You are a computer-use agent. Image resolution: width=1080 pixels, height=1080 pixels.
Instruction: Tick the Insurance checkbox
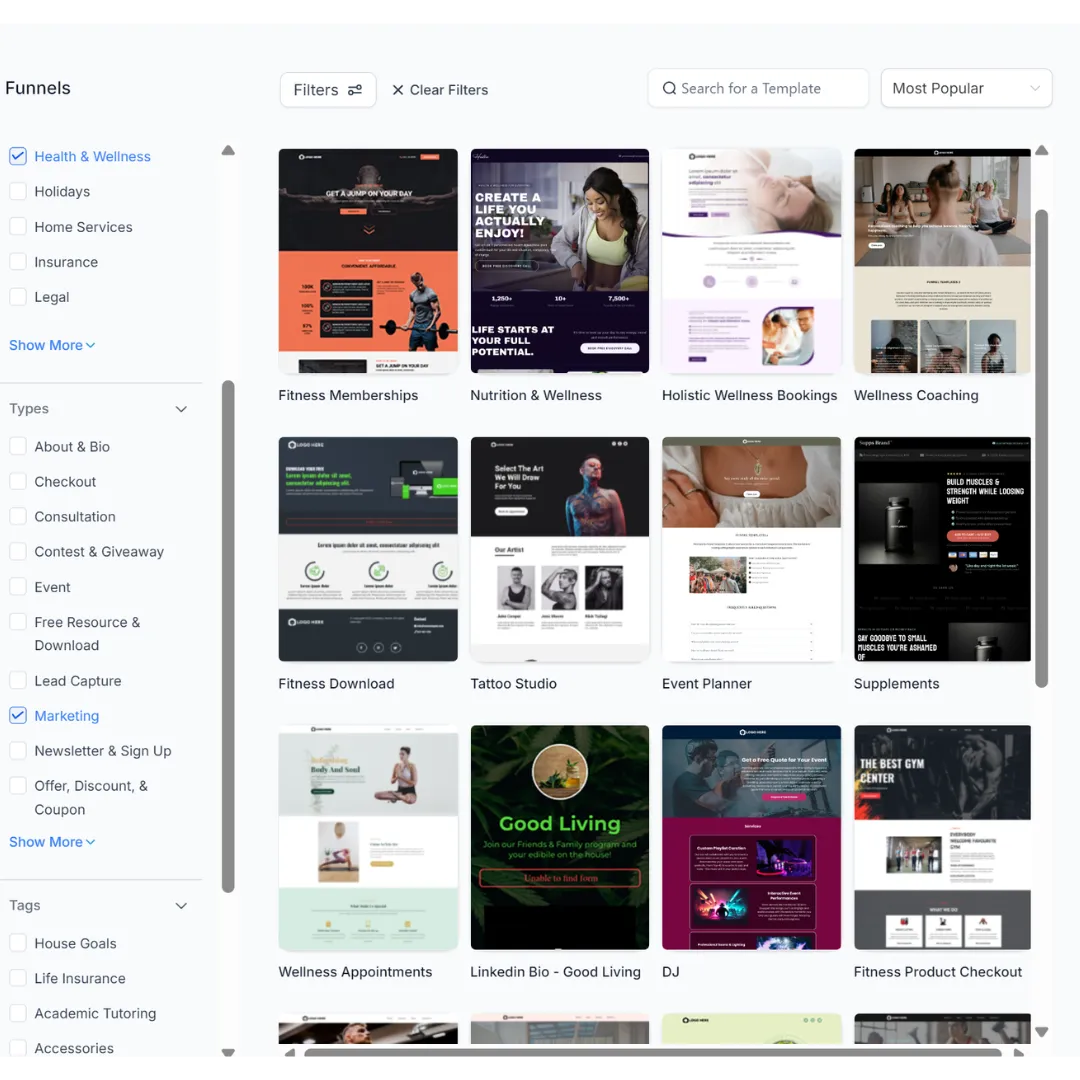(x=18, y=262)
